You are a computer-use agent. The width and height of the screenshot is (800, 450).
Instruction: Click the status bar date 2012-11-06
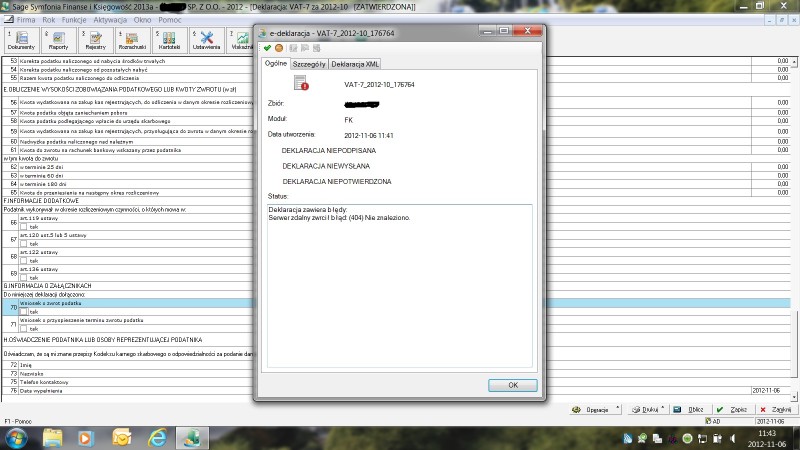click(x=770, y=421)
